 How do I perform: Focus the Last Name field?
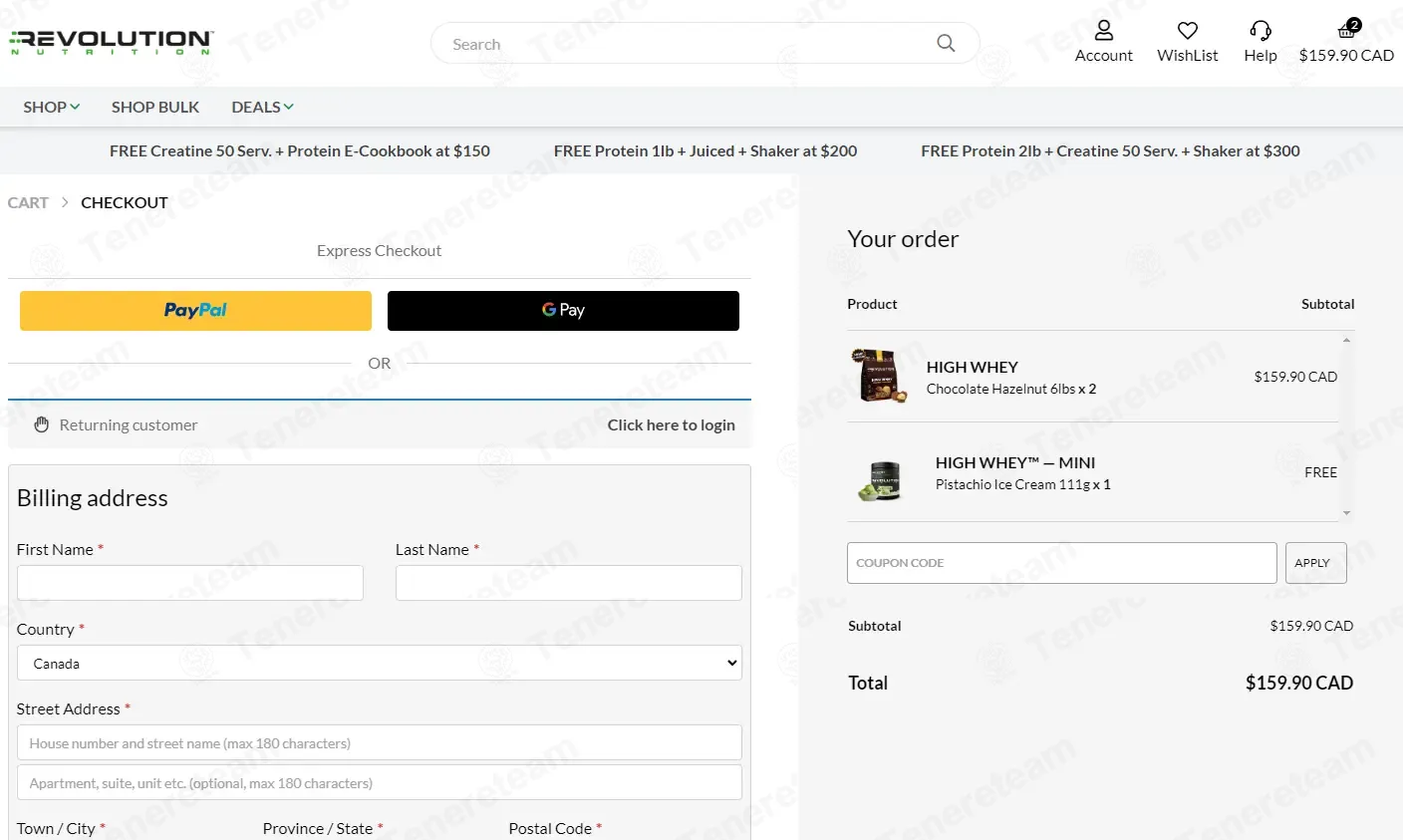[x=569, y=583]
